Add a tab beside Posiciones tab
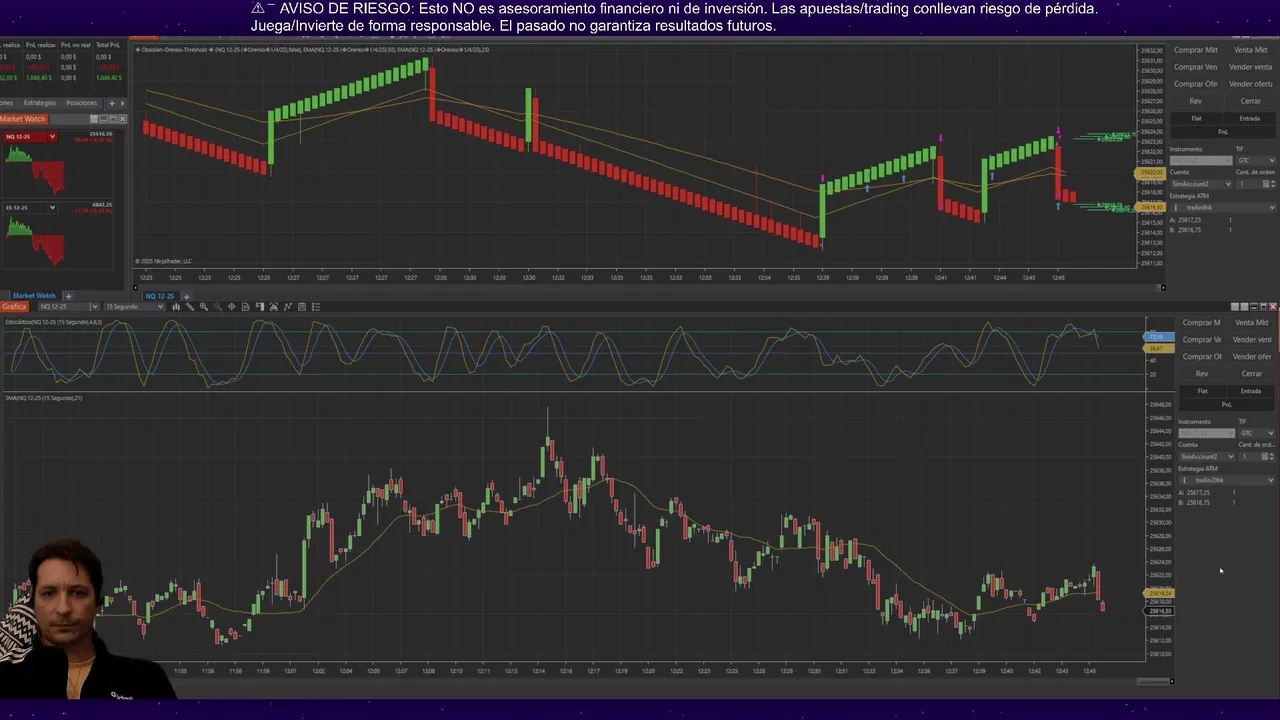The height and width of the screenshot is (720, 1280). tap(112, 103)
